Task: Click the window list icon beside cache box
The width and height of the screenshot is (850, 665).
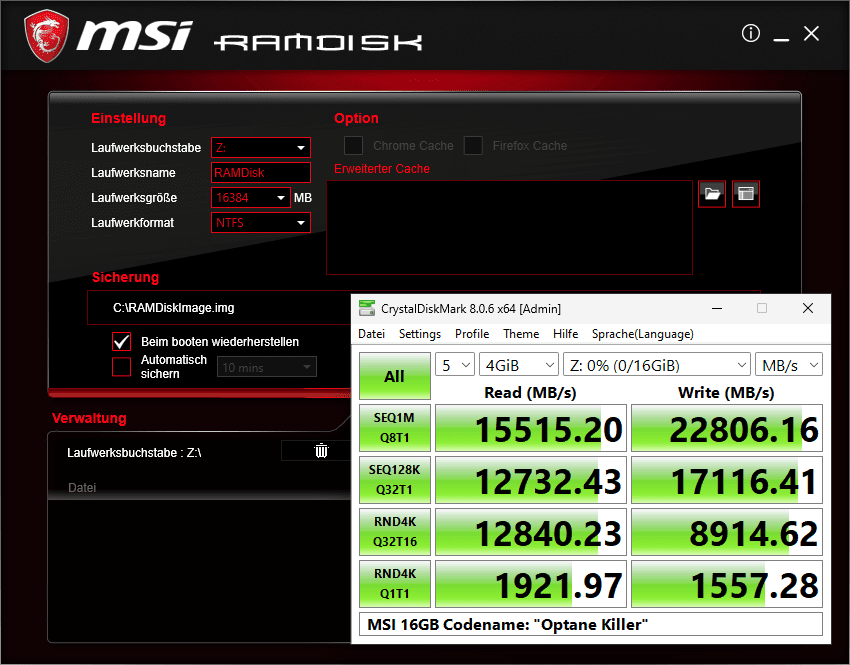Action: [746, 193]
